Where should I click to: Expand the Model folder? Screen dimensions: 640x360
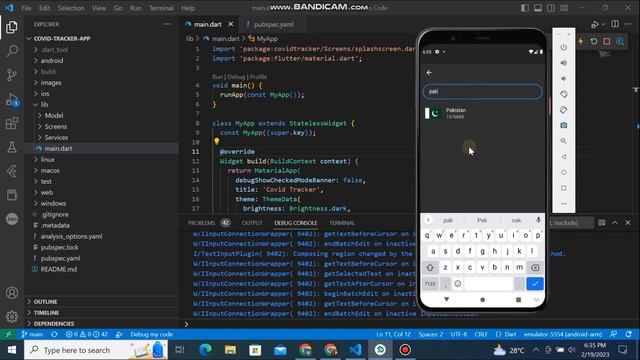pyautogui.click(x=54, y=116)
